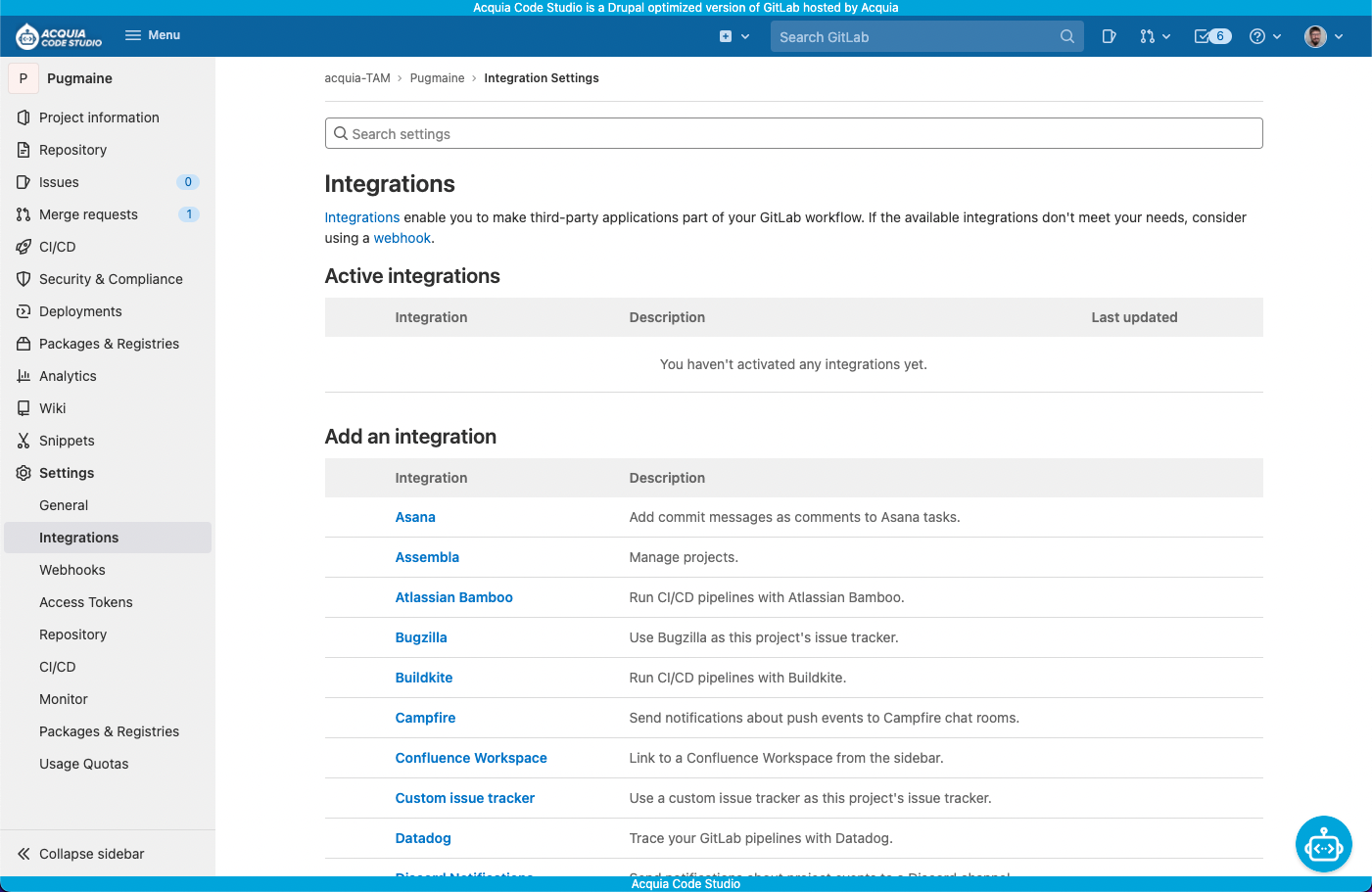Image resolution: width=1372 pixels, height=892 pixels.
Task: Expand the merge requests dropdown in top bar
Action: pos(1155,36)
